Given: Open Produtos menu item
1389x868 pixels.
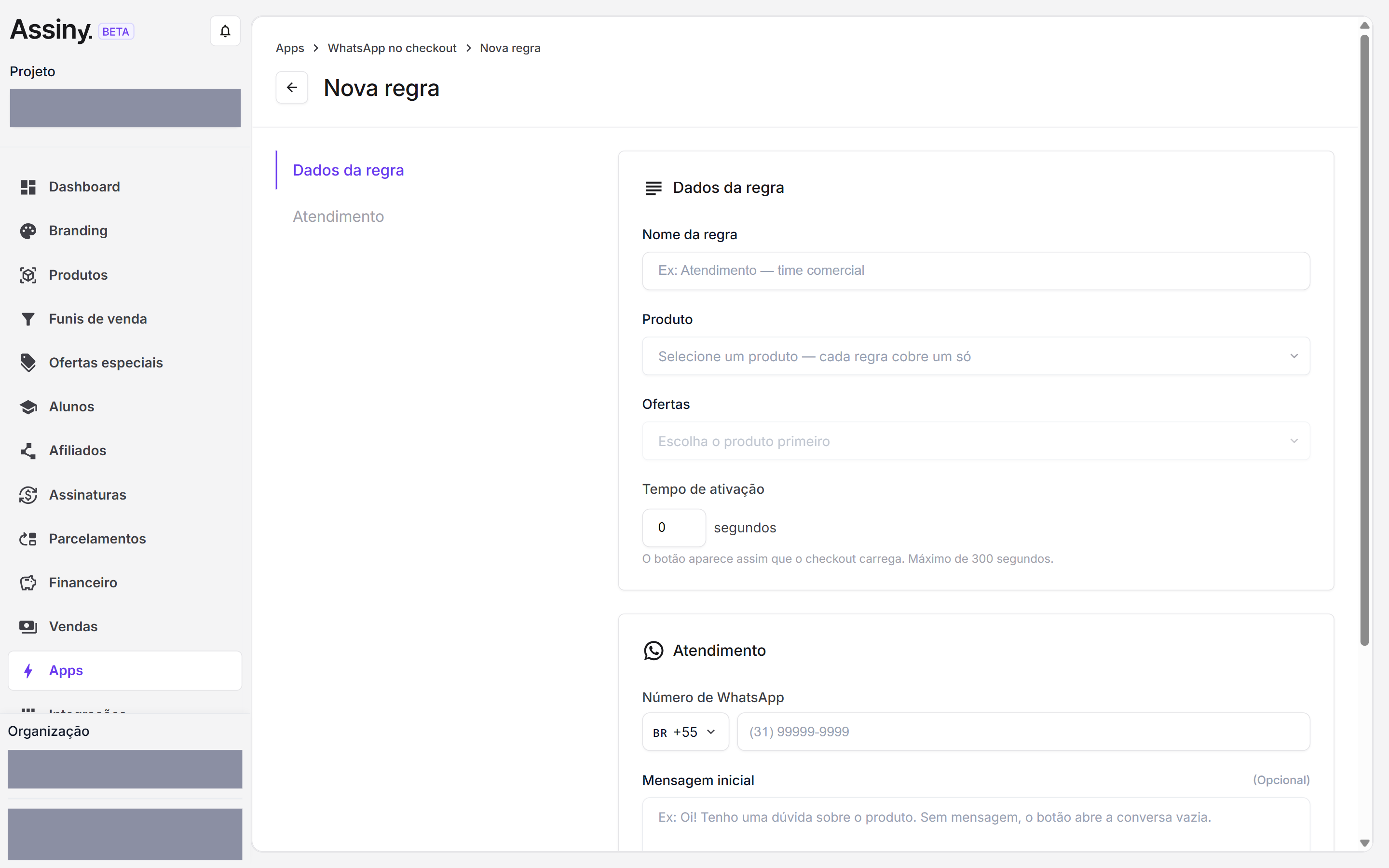Looking at the screenshot, I should [125, 275].
